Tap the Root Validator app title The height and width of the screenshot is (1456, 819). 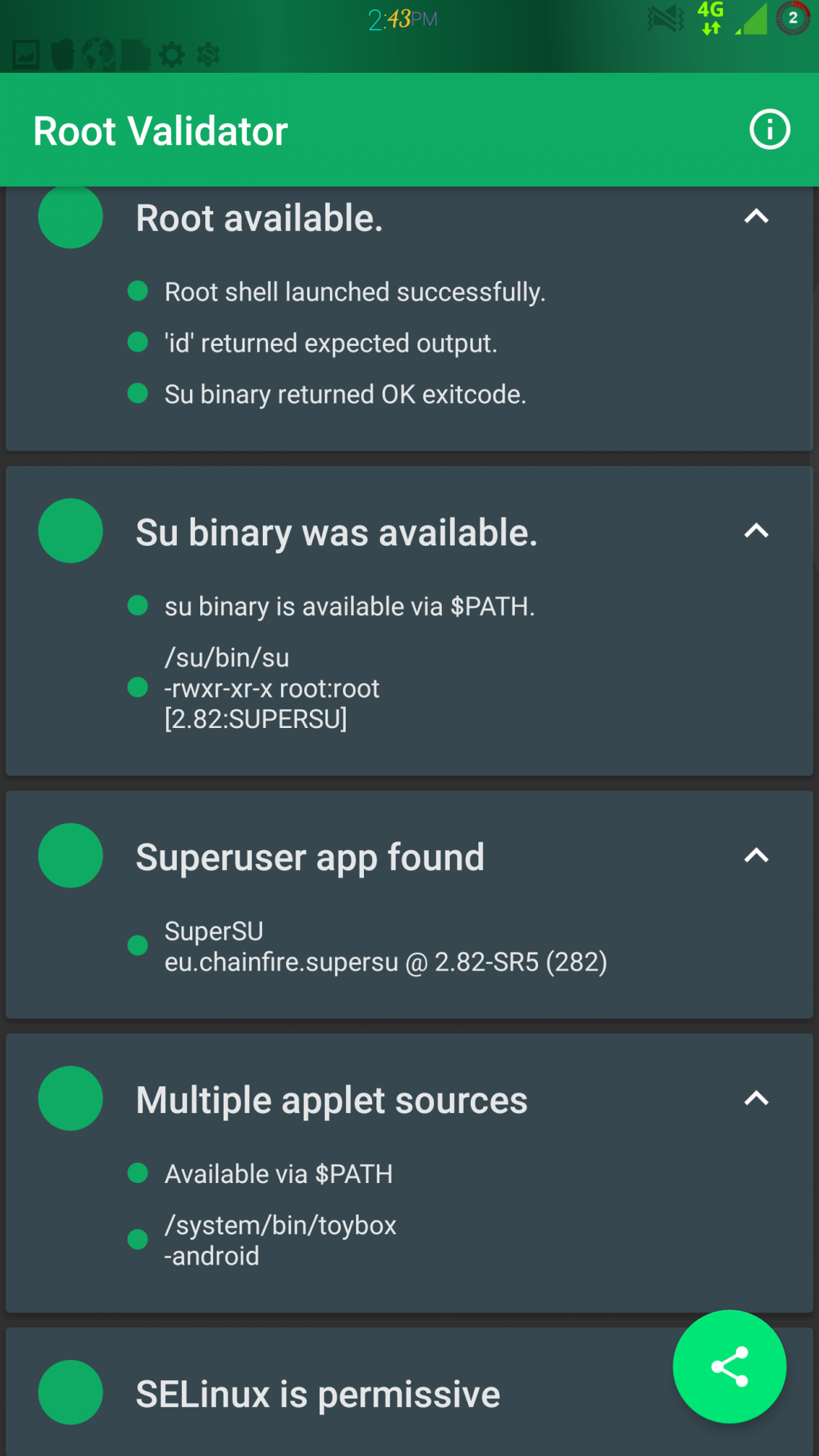point(161,131)
